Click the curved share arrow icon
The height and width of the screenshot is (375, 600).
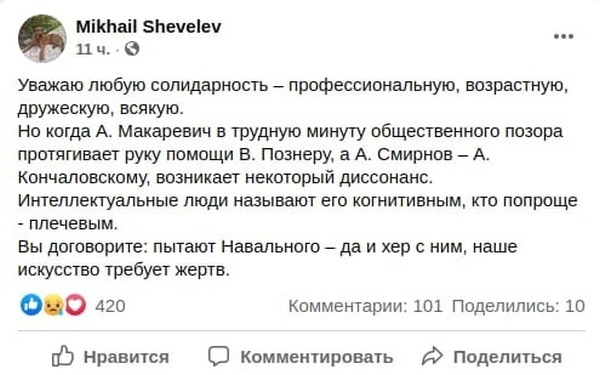pyautogui.click(x=432, y=356)
